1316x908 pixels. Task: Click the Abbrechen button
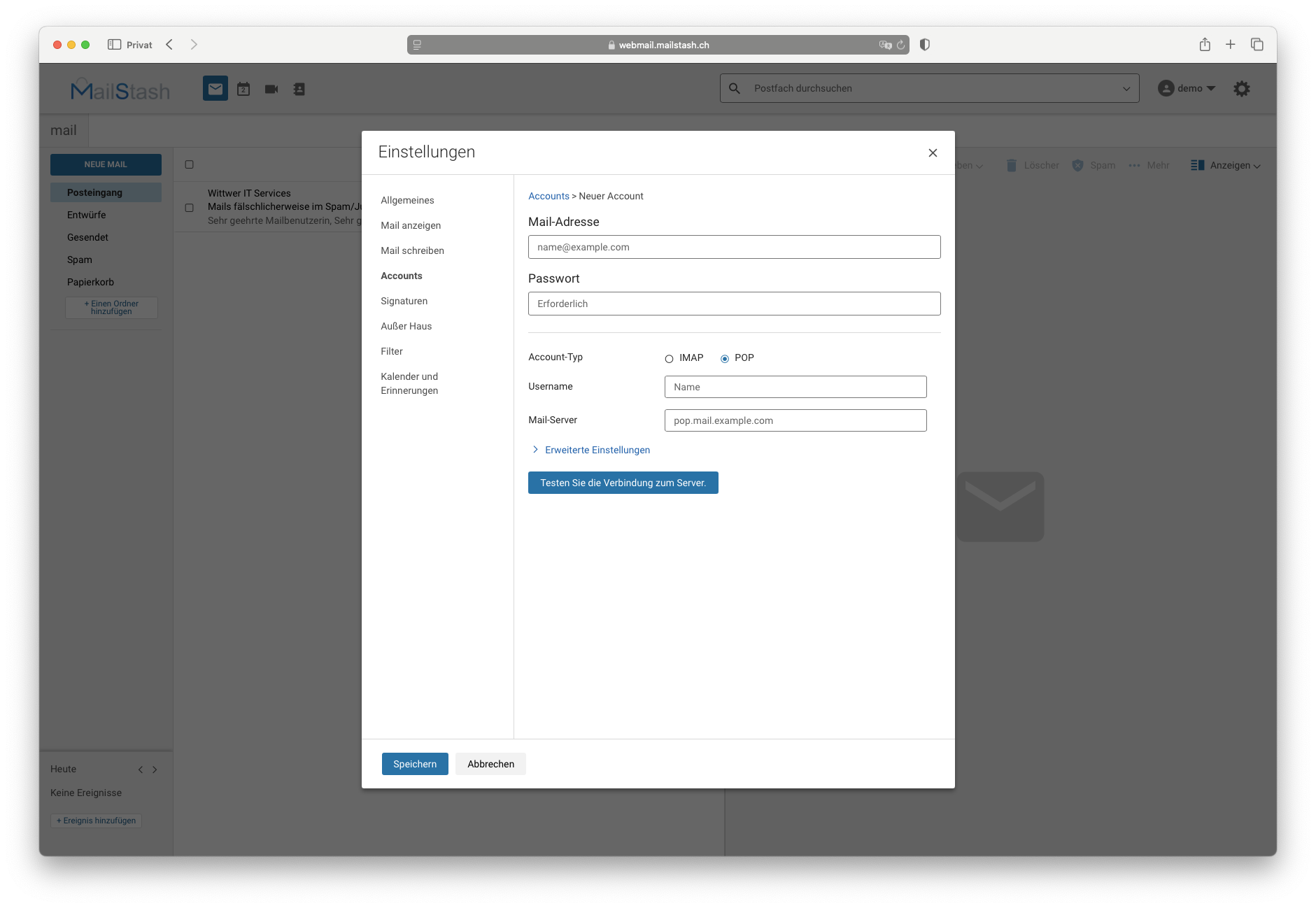(x=490, y=764)
